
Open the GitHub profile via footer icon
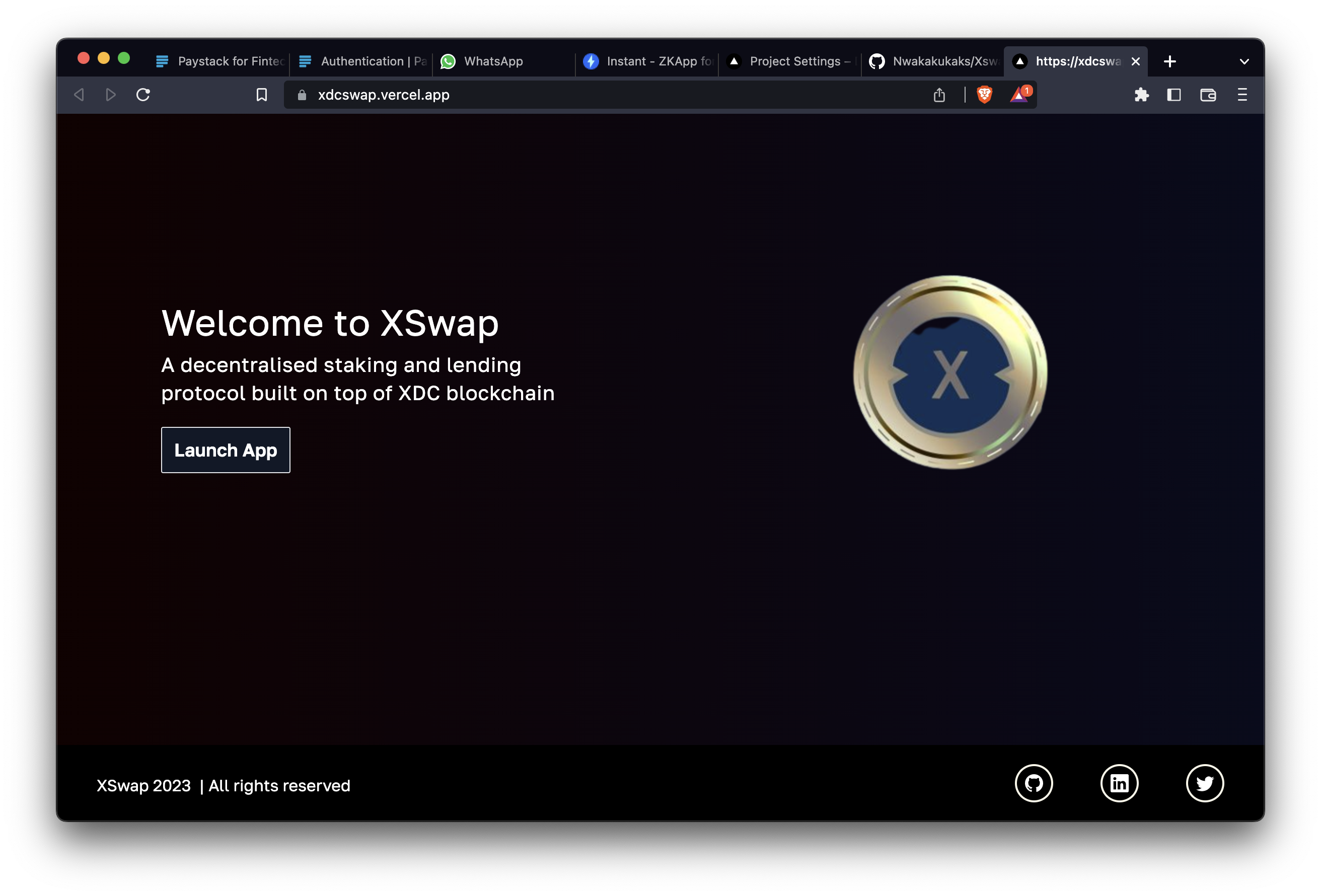click(1034, 783)
